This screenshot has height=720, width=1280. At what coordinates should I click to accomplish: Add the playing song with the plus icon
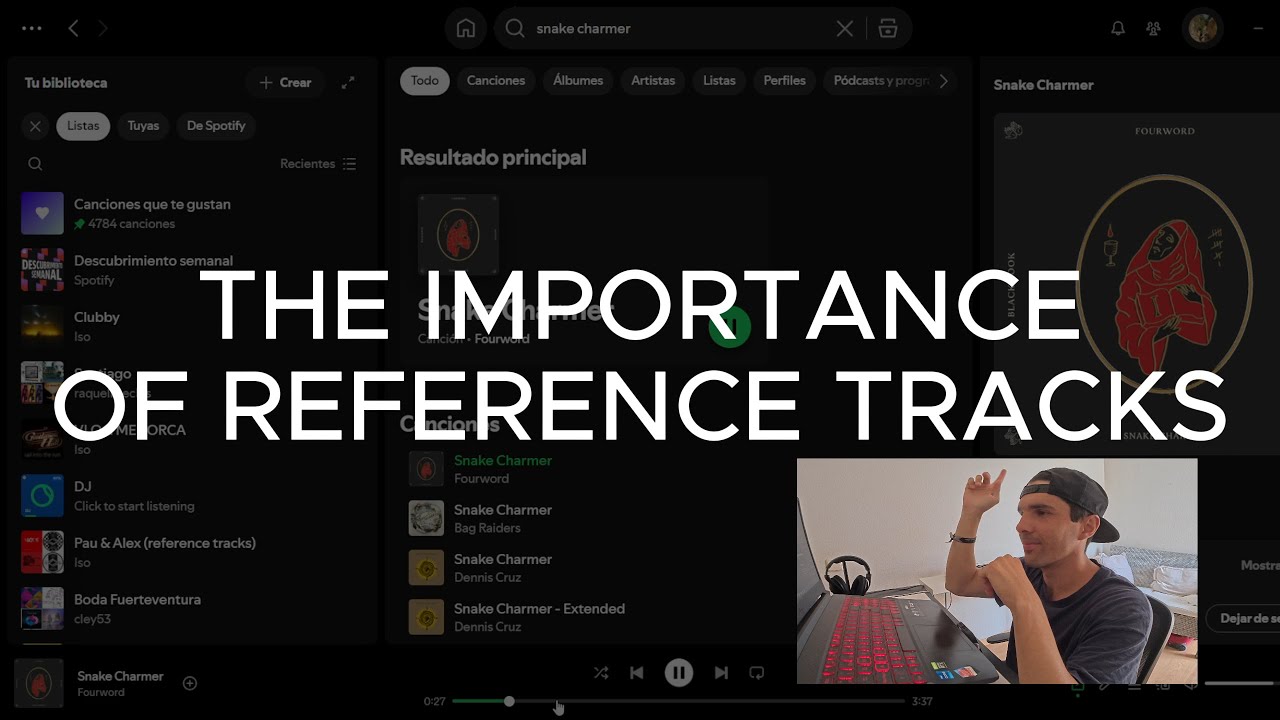[190, 683]
